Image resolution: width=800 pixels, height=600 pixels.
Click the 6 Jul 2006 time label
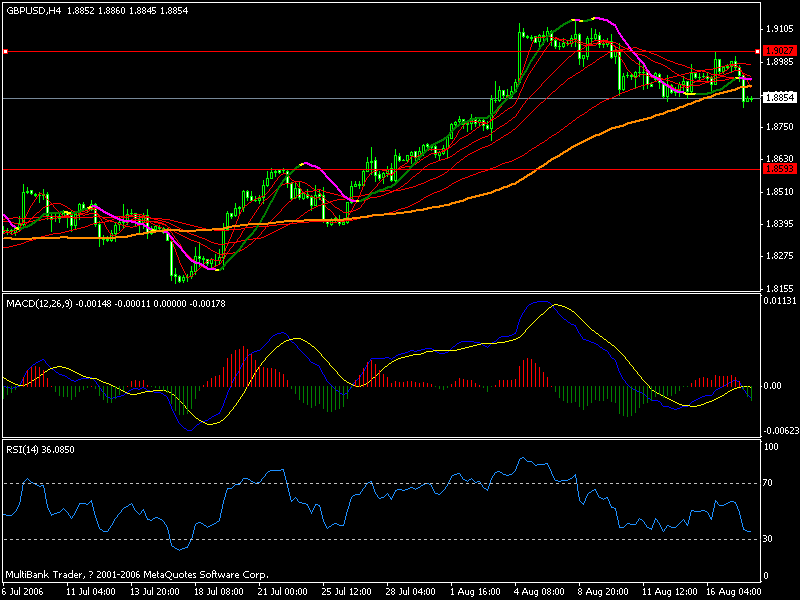[23, 592]
